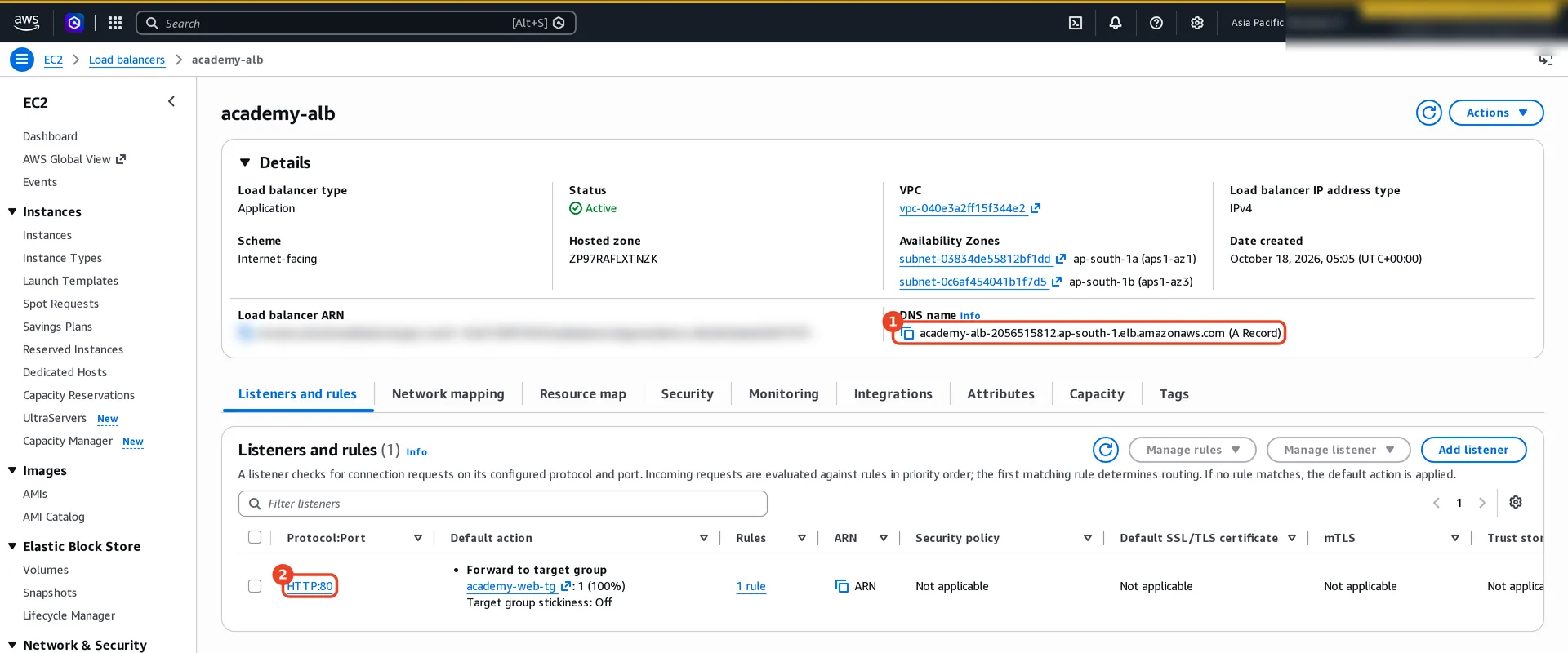Screen dimensions: 1568x653
Task: Open the services grid menu
Action: pyautogui.click(x=115, y=23)
